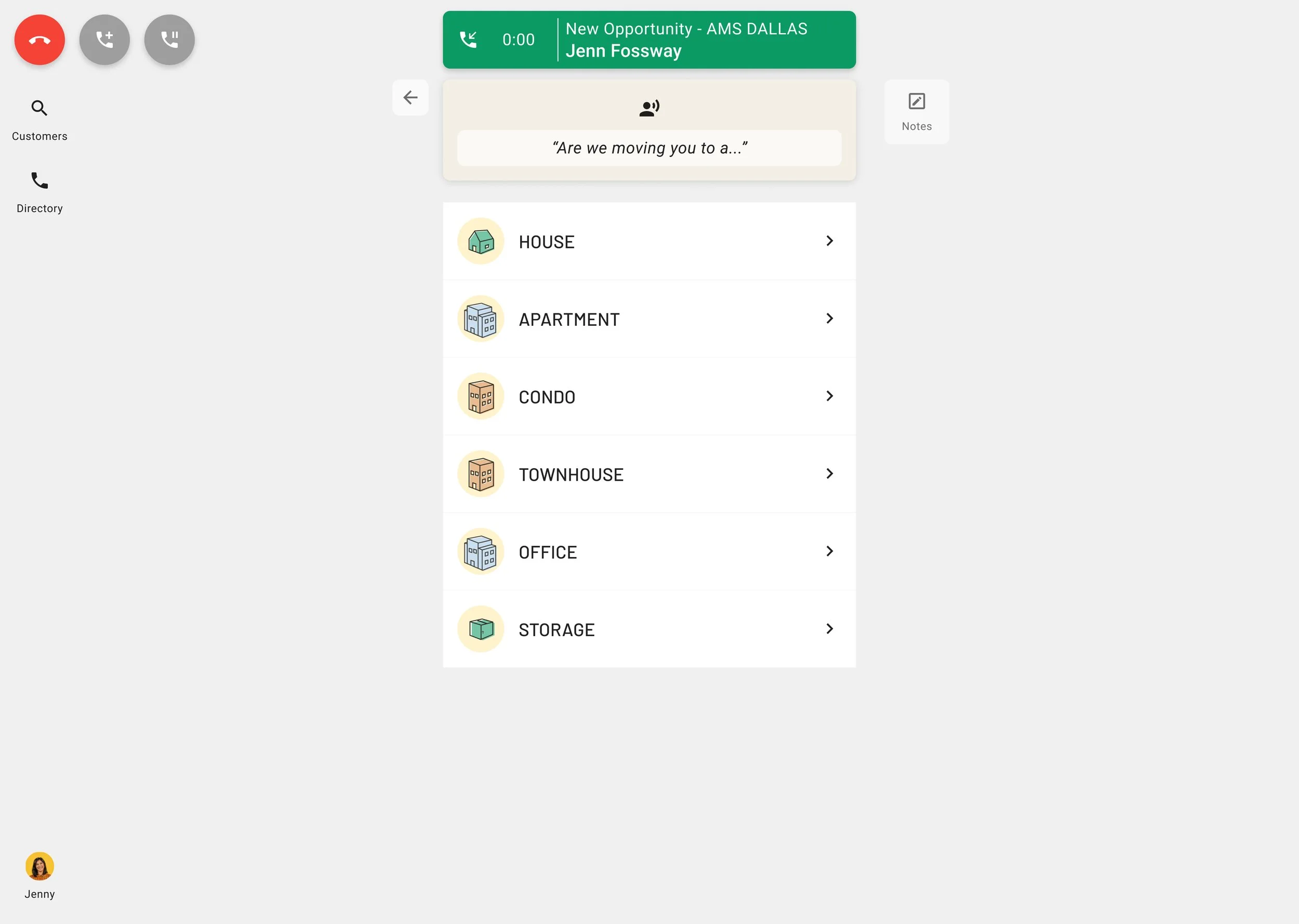
Task: Click the green incoming call banner
Action: pos(649,40)
